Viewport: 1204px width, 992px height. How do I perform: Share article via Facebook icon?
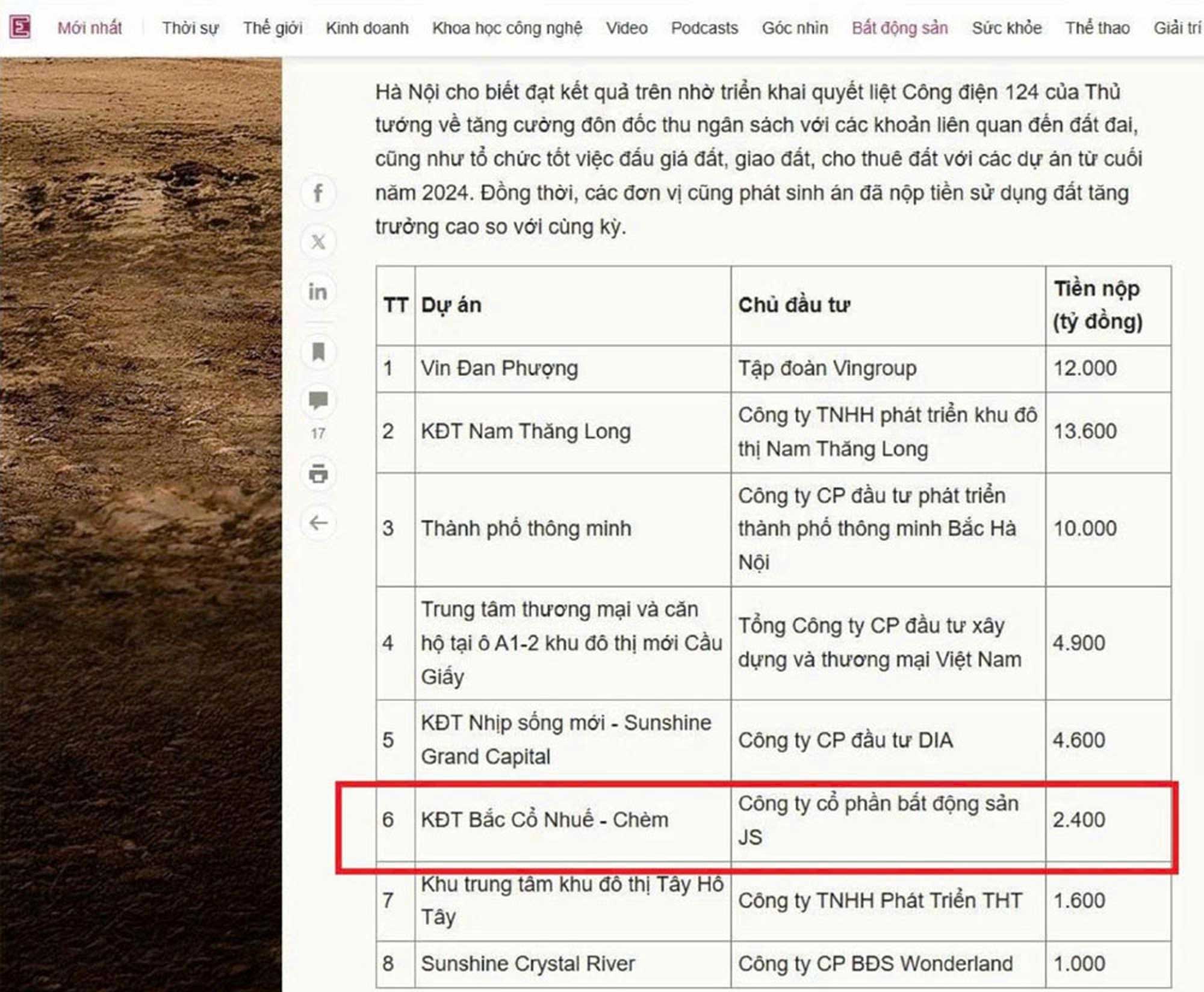[x=318, y=193]
